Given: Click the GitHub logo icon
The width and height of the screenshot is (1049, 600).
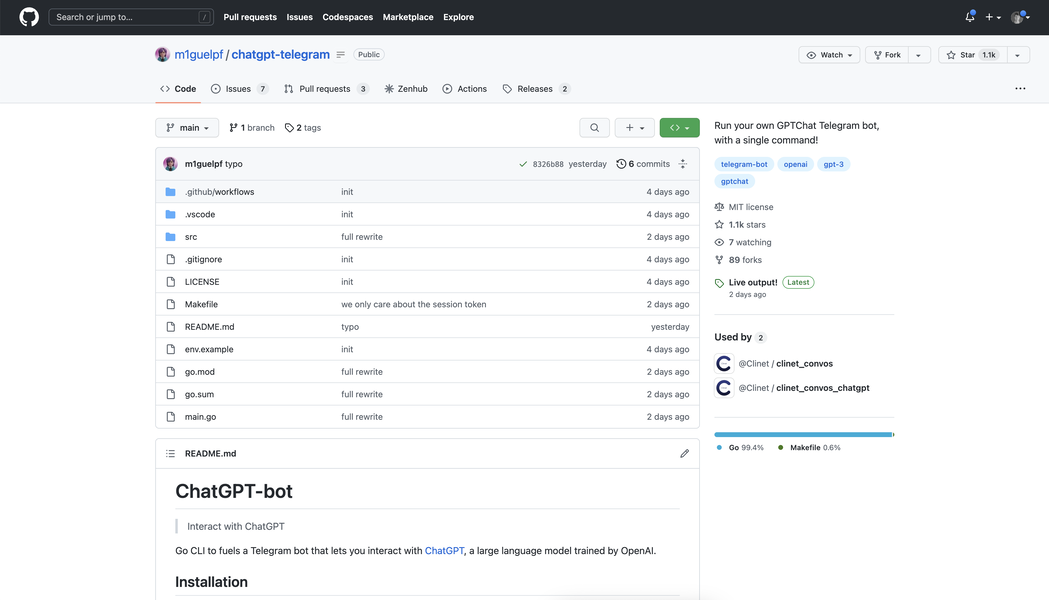Looking at the screenshot, I should (x=29, y=17).
